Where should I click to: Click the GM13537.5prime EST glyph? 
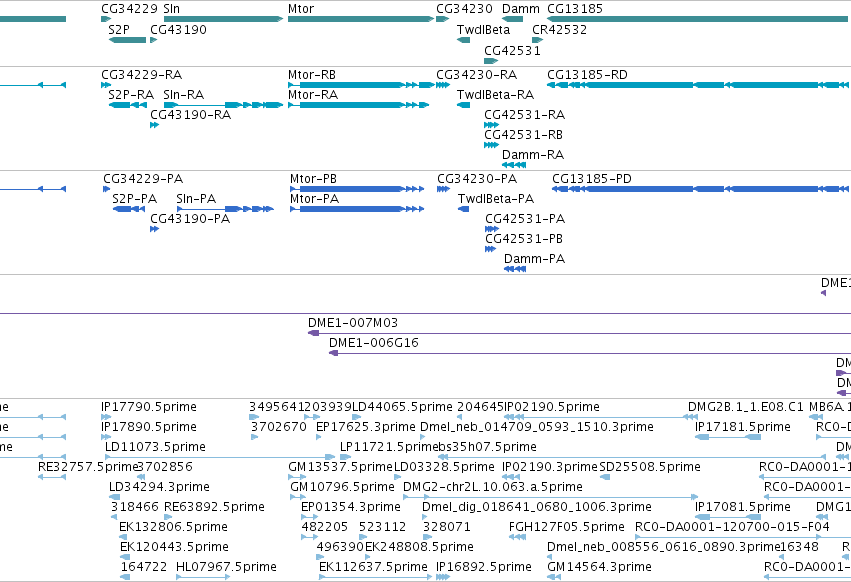pos(297,477)
